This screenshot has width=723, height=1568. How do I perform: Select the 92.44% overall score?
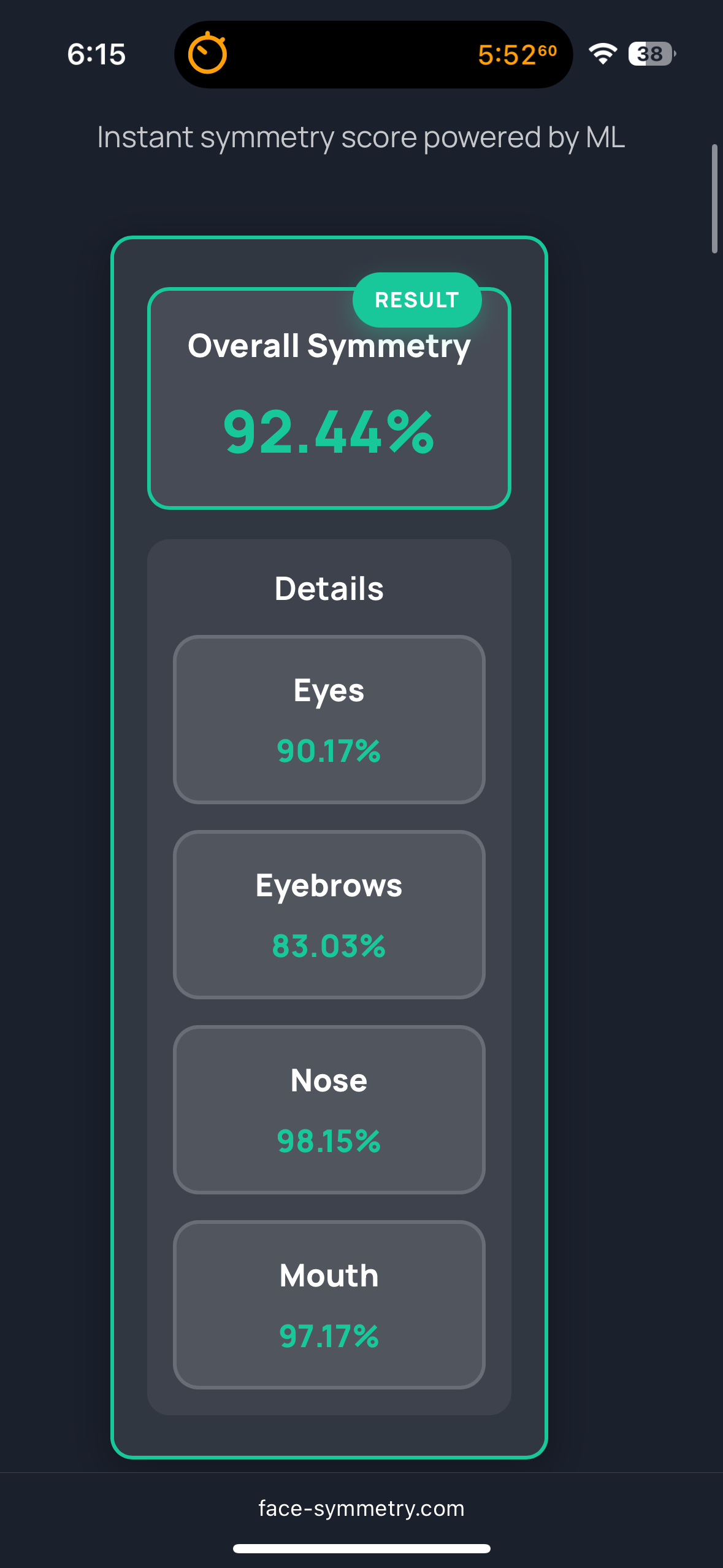(329, 433)
